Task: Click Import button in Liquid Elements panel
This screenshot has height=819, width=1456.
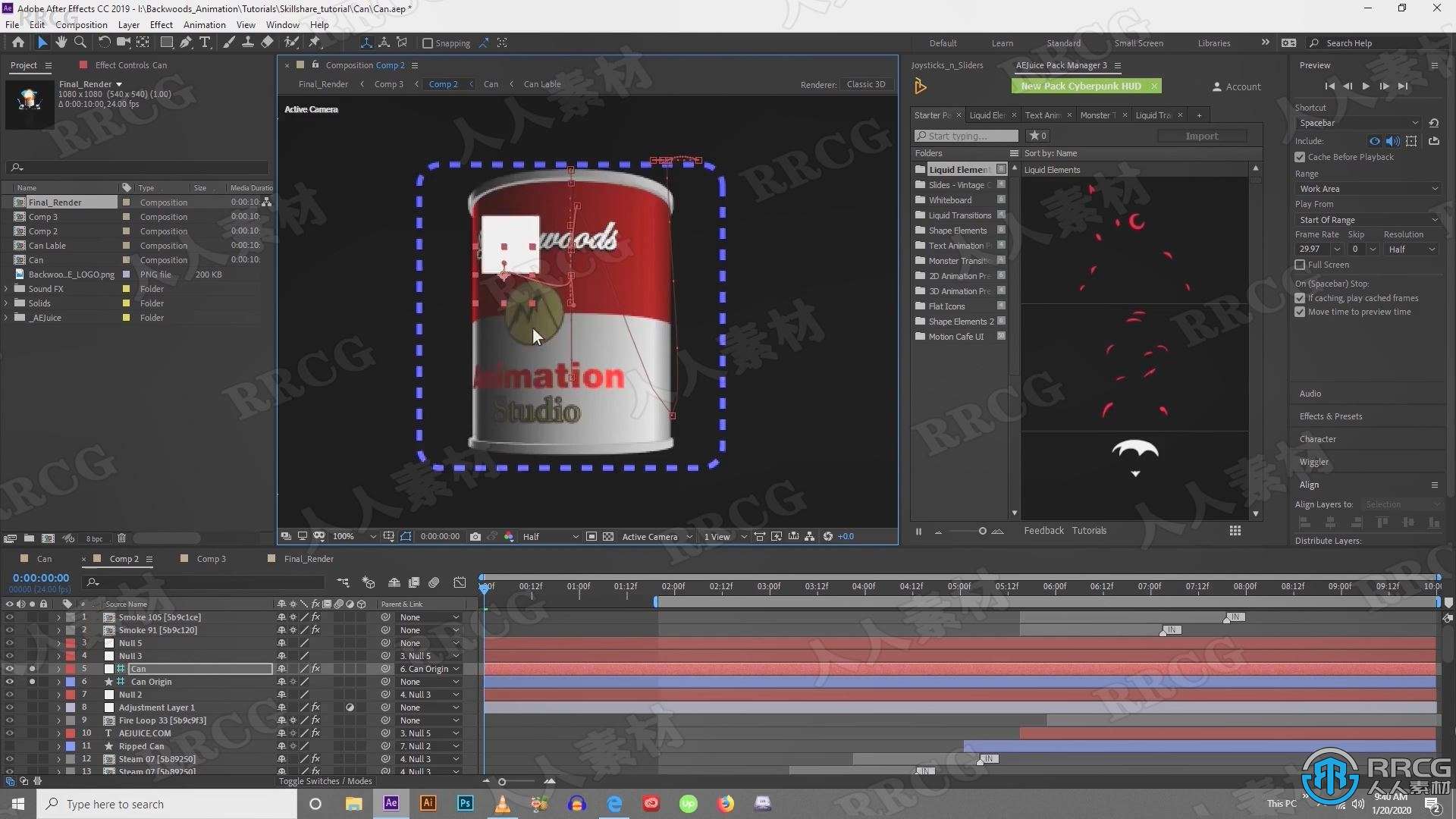Action: point(1201,135)
